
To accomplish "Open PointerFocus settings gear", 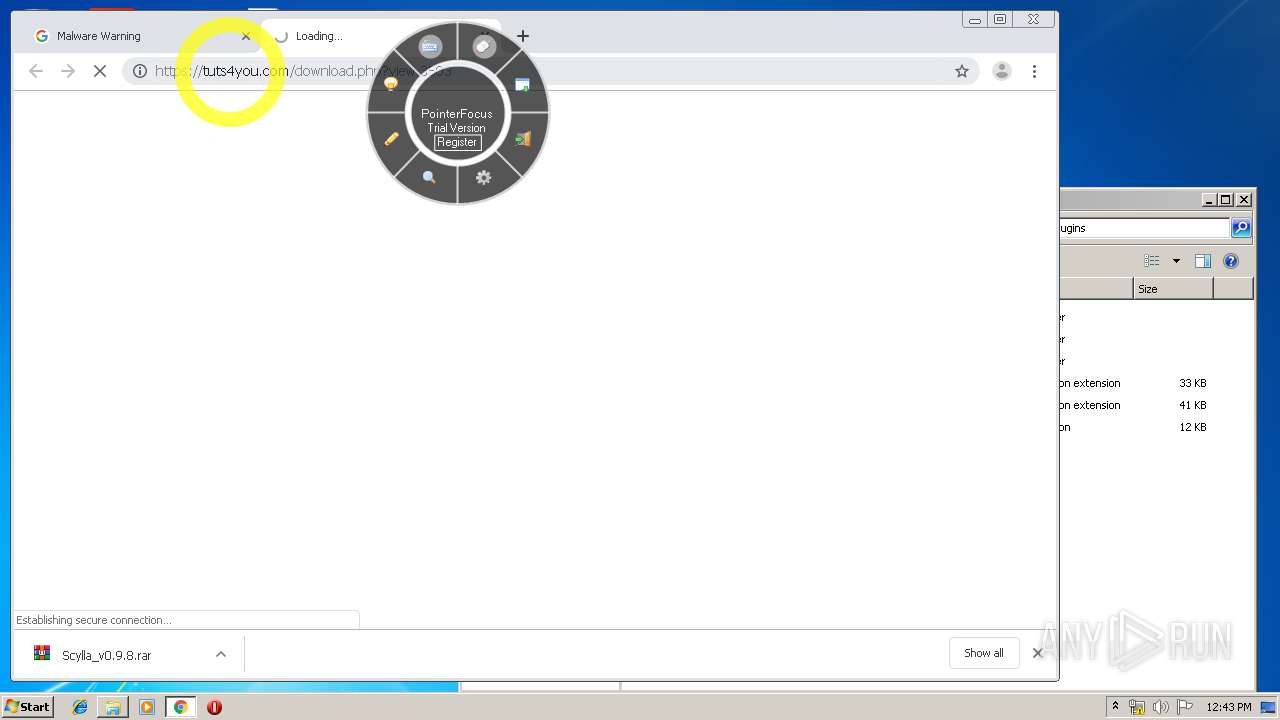I will tap(483, 177).
